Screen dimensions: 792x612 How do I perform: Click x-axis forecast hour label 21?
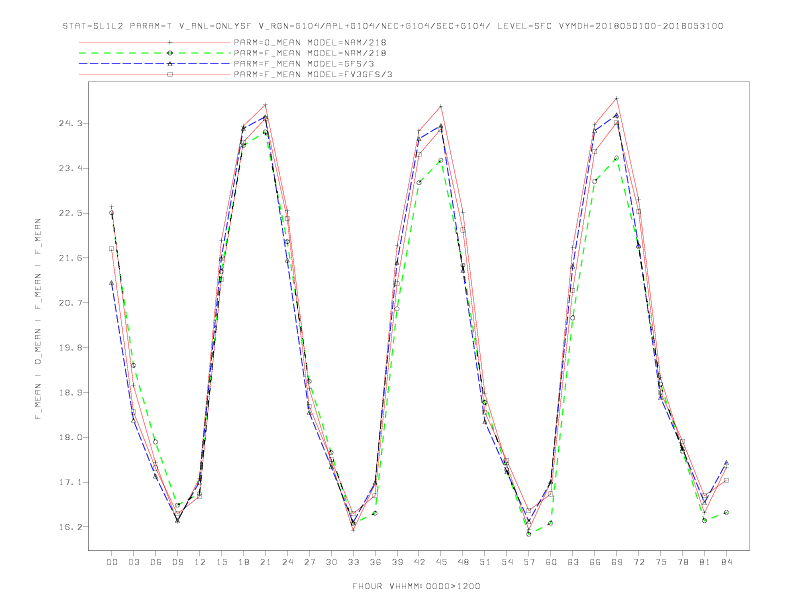265,562
